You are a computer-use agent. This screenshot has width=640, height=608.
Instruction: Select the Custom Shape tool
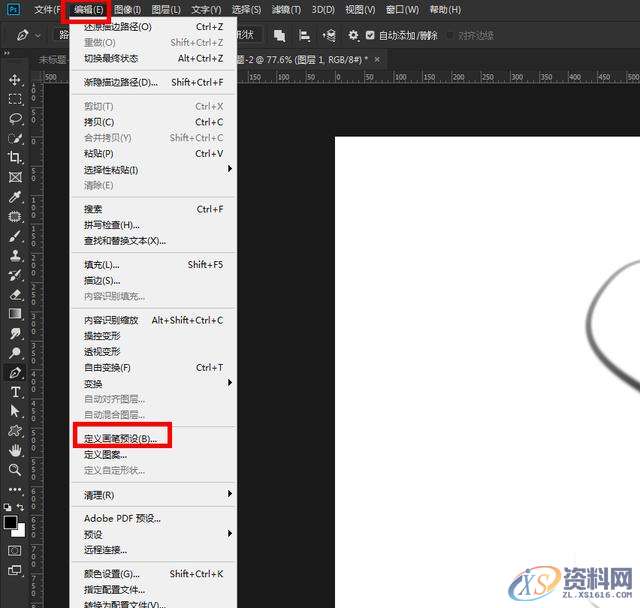pyautogui.click(x=15, y=431)
